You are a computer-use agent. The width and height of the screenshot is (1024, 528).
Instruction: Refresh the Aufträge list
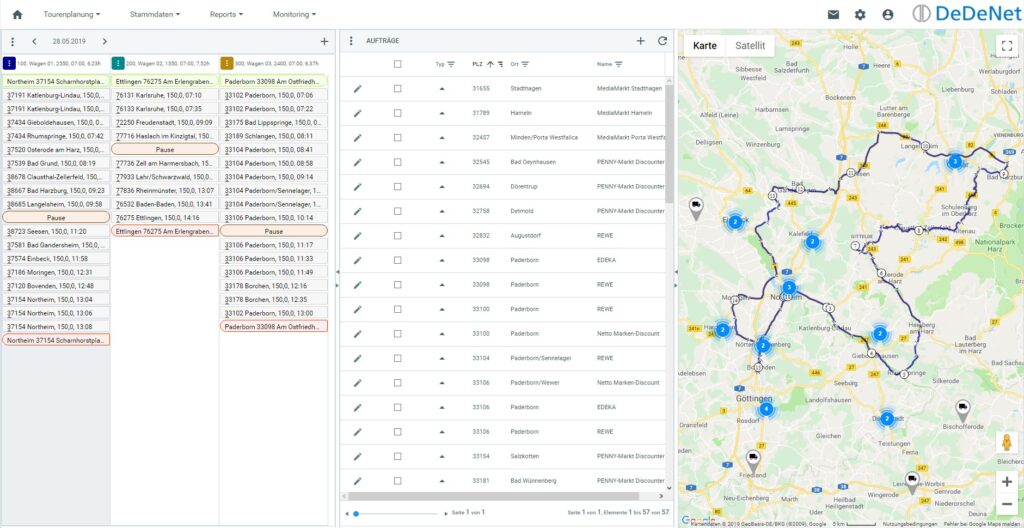coord(662,41)
